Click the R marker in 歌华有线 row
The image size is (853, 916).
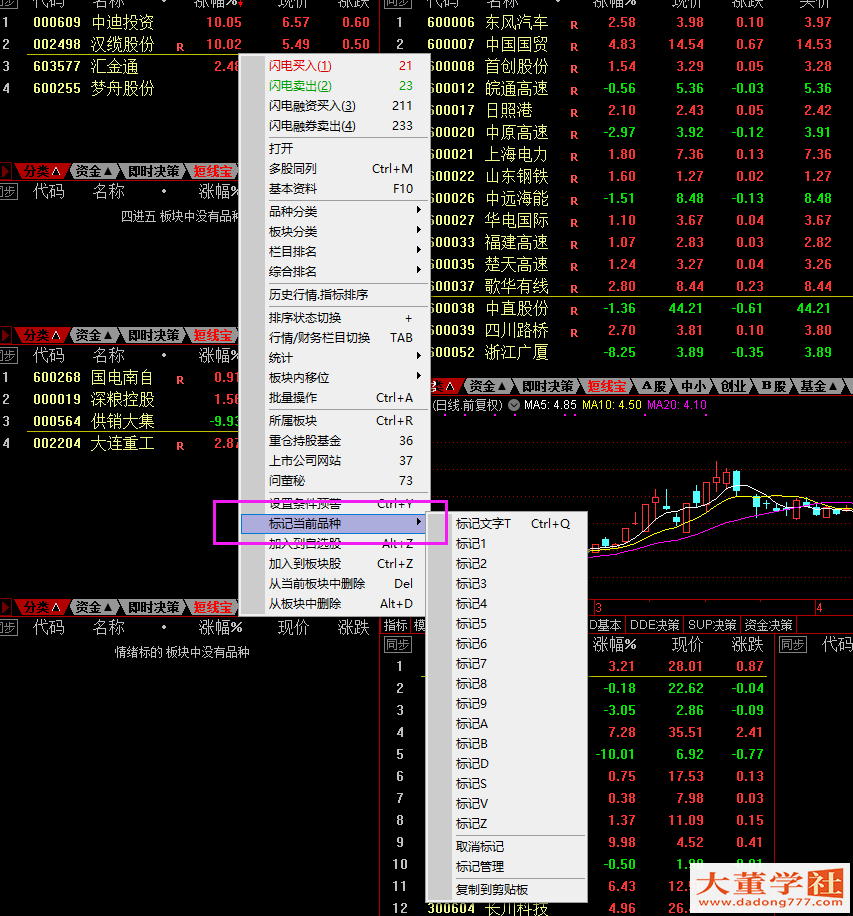[x=574, y=288]
